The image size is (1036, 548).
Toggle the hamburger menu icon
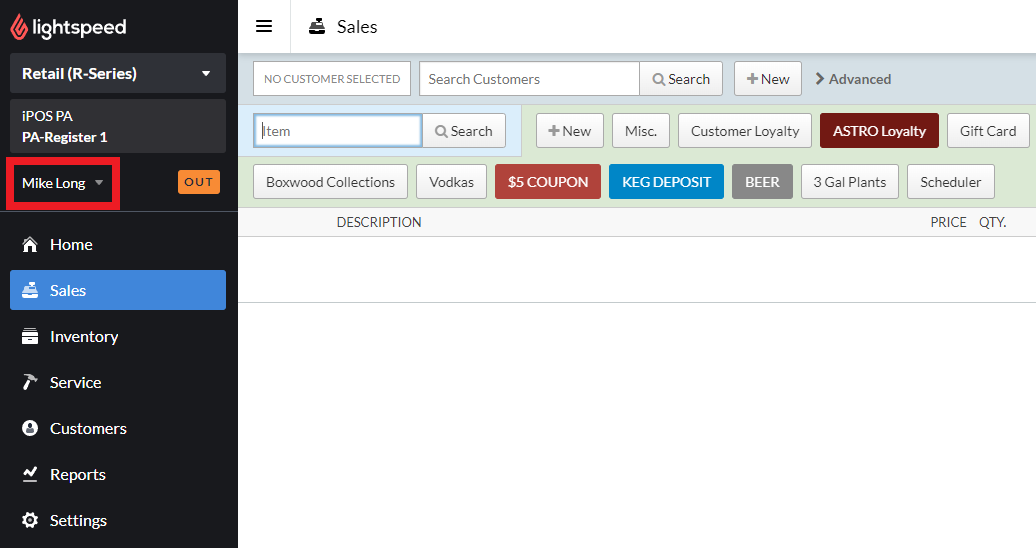pyautogui.click(x=264, y=27)
